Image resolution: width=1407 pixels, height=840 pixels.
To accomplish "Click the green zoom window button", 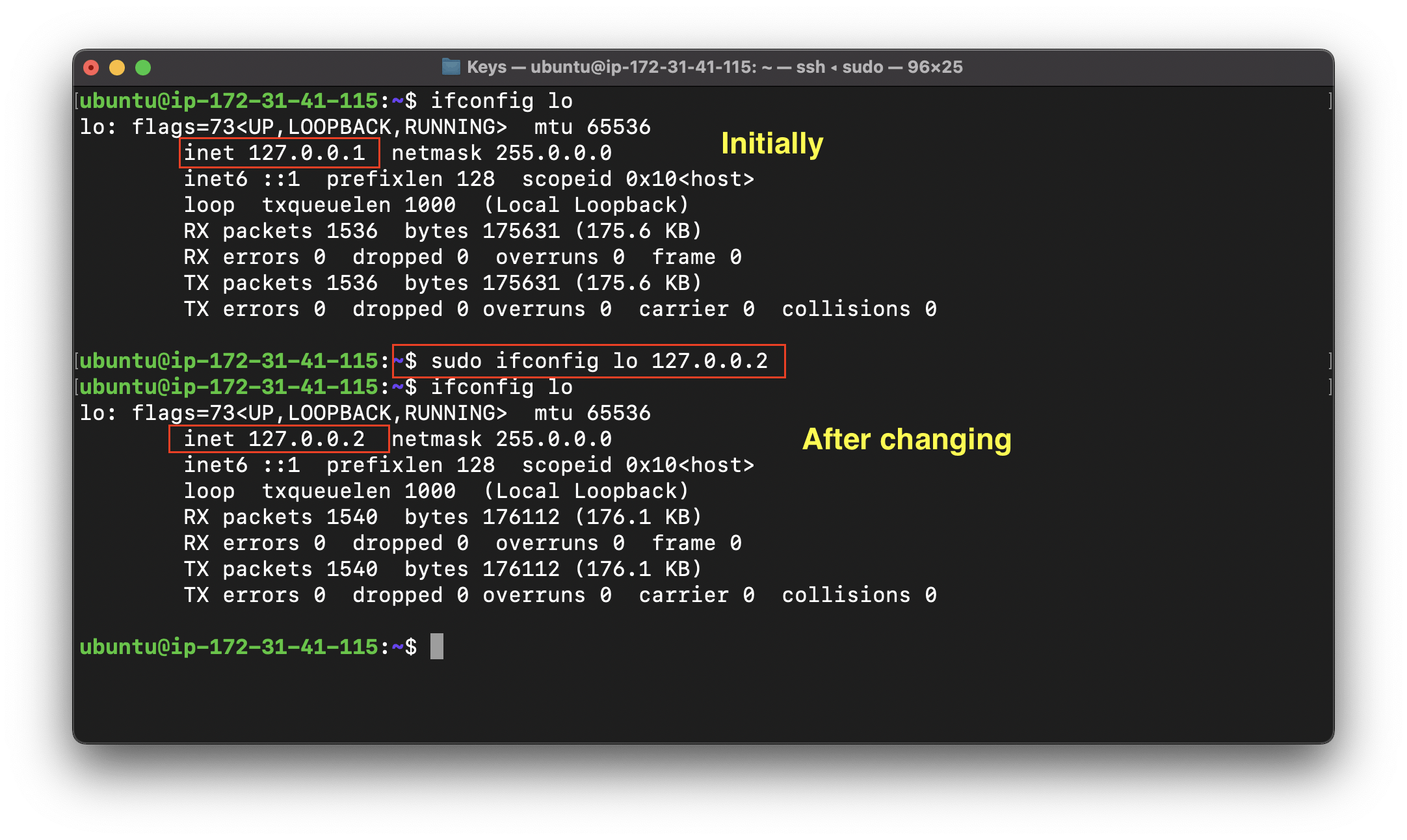I will click(143, 68).
